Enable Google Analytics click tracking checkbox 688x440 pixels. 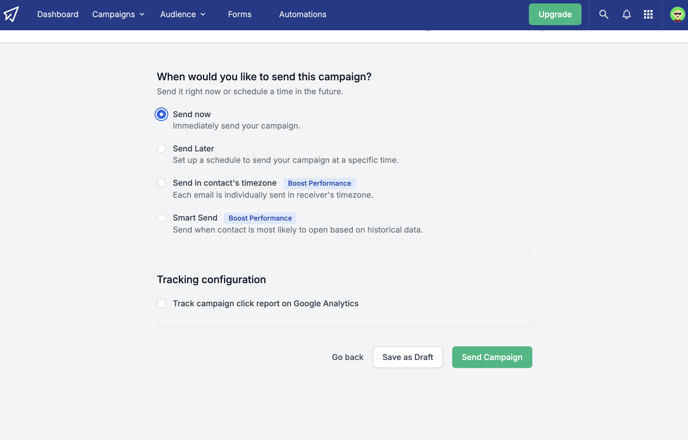[161, 303]
